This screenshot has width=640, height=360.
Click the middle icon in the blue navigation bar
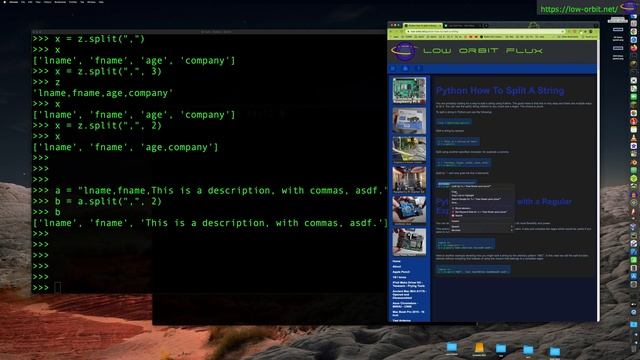coord(406,69)
